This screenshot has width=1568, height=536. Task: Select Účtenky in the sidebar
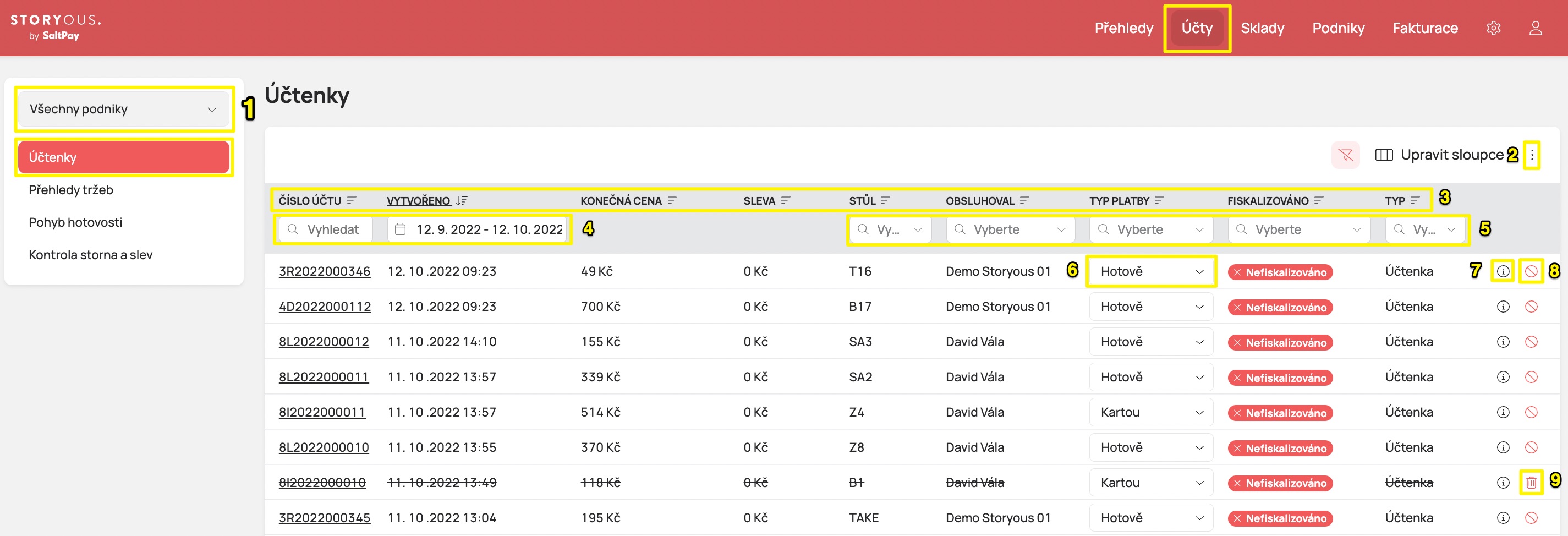[124, 157]
